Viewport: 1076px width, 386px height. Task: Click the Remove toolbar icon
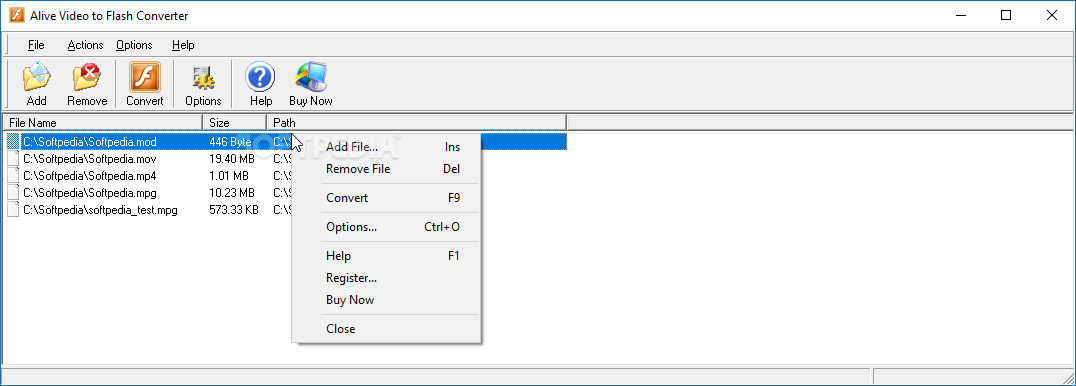pos(87,77)
